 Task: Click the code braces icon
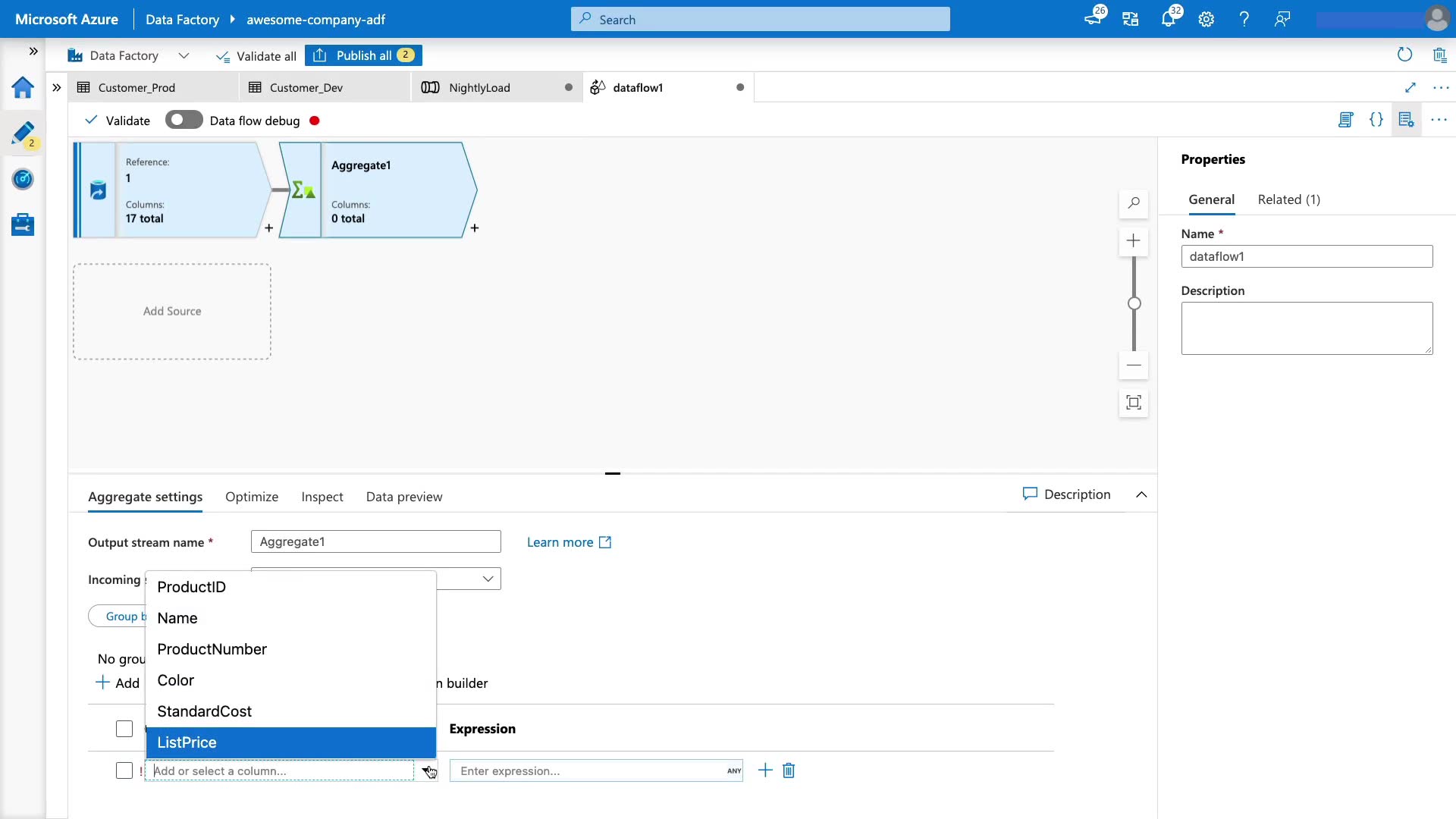pos(1376,120)
